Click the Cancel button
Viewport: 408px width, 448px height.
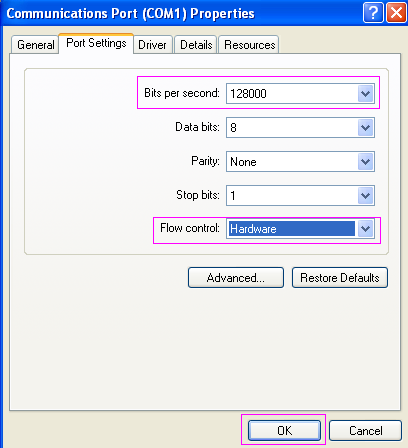[365, 430]
